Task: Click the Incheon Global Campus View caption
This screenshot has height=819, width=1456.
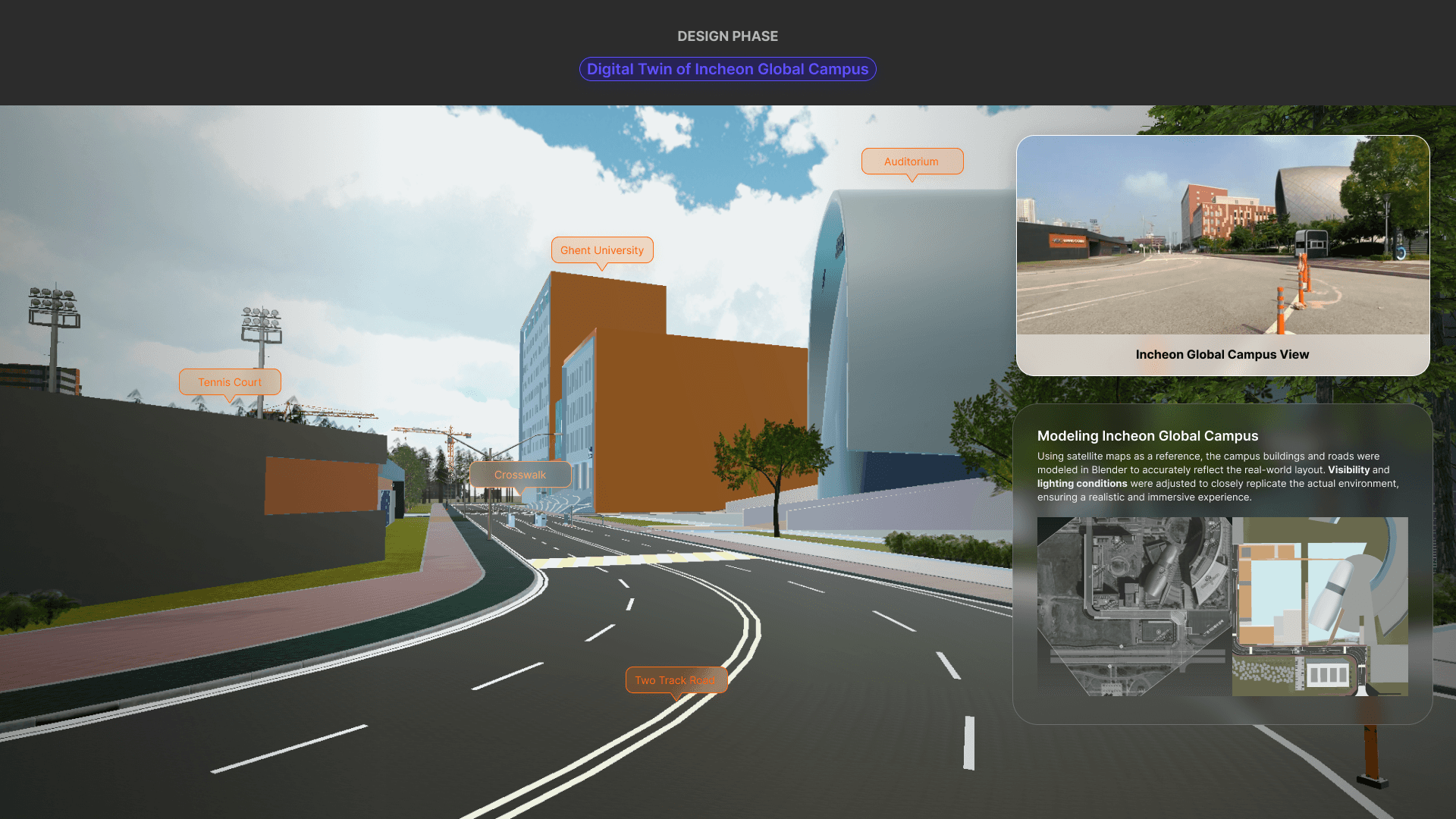Action: (1222, 354)
